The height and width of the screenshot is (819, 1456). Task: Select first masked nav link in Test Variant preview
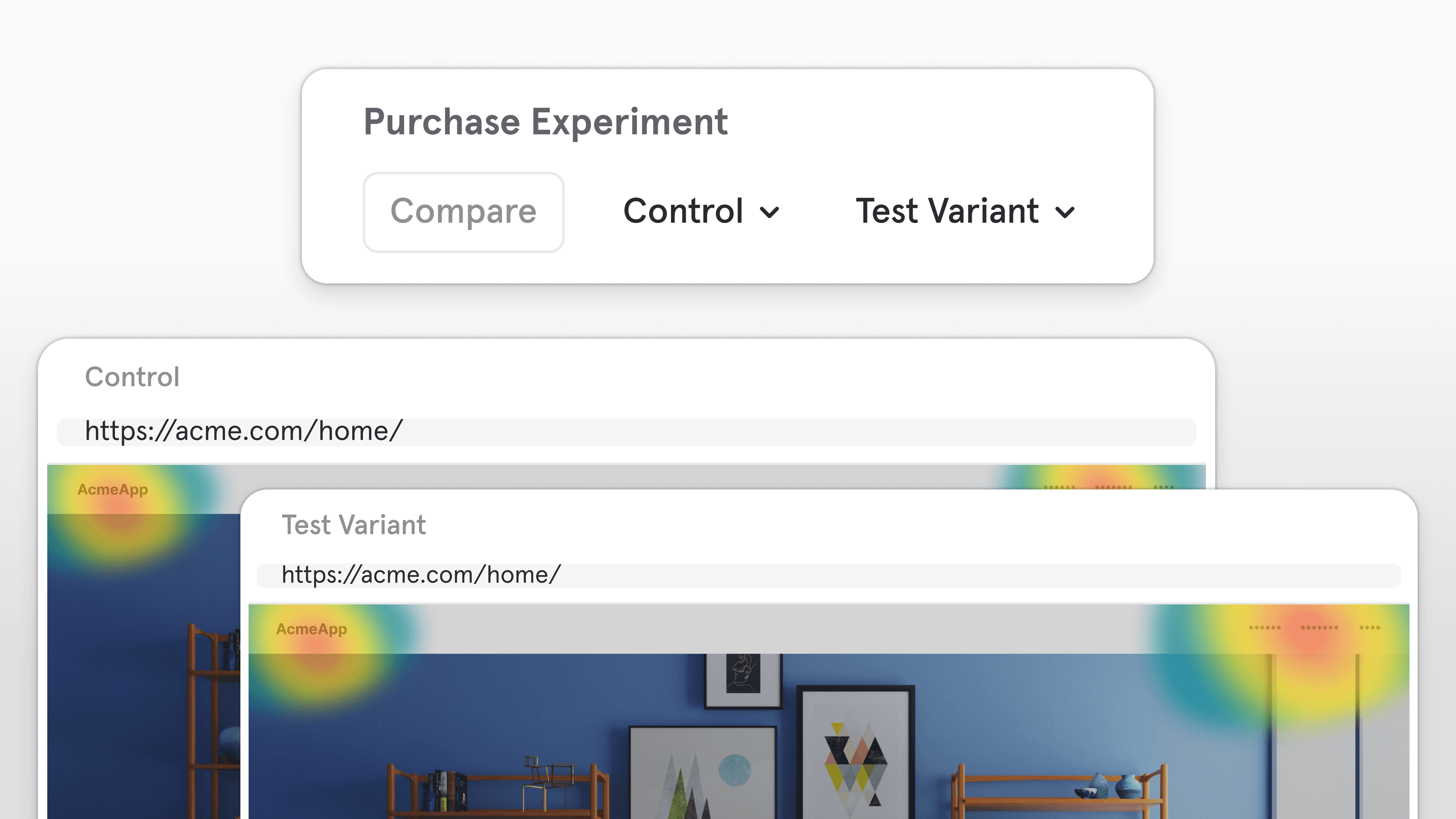coord(1265,629)
